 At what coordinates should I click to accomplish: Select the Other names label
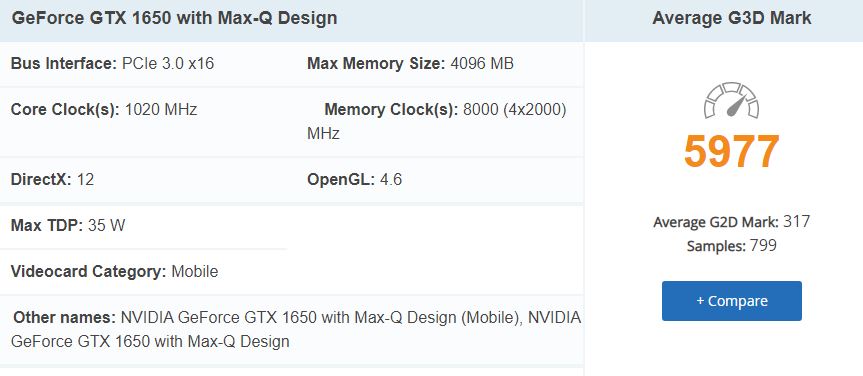(x=64, y=318)
